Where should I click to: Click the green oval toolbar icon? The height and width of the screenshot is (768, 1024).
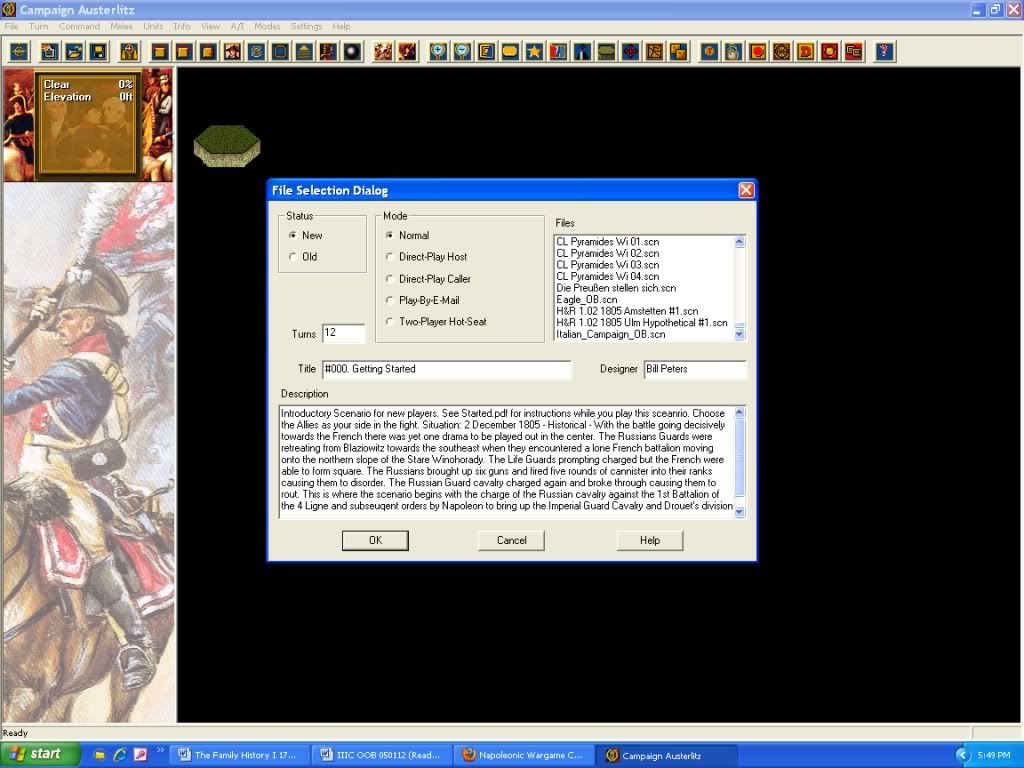coord(607,52)
